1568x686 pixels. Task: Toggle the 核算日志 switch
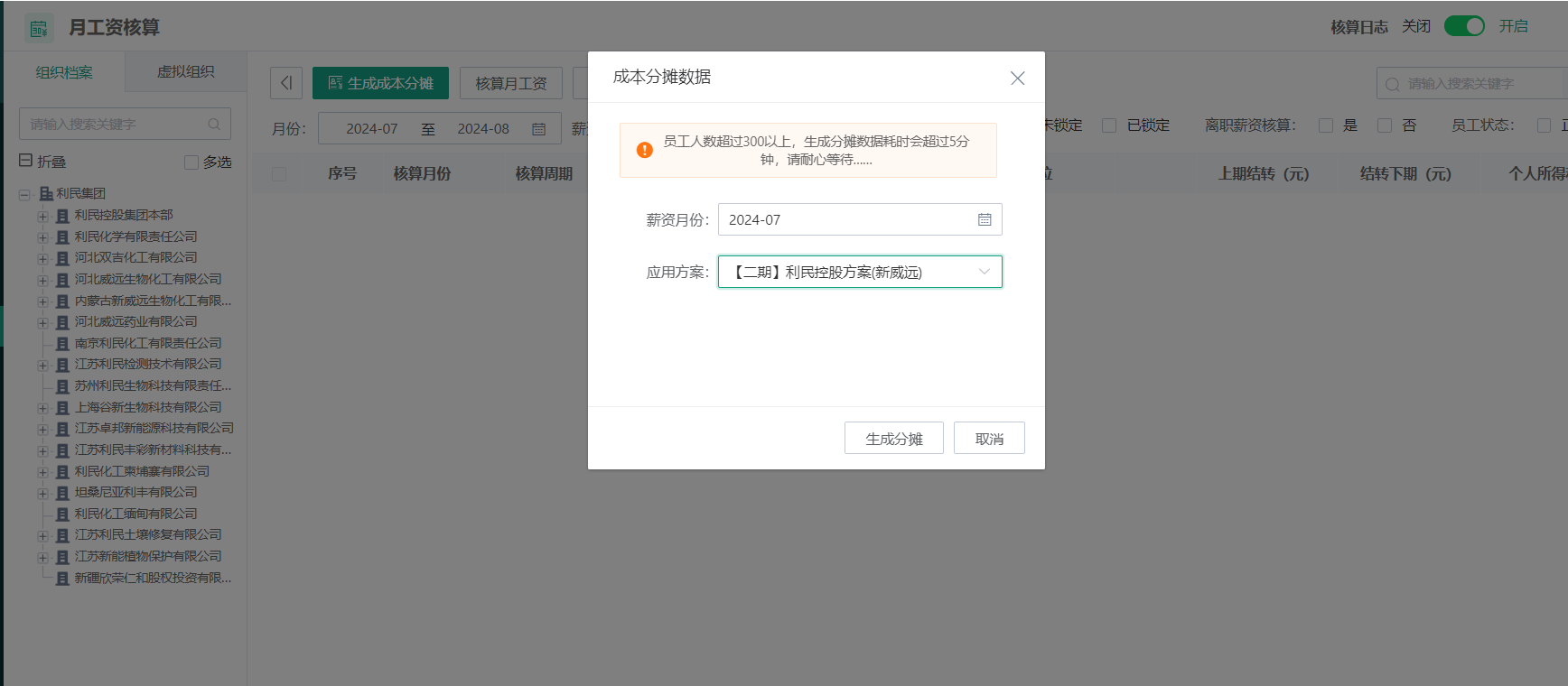[x=1463, y=26]
